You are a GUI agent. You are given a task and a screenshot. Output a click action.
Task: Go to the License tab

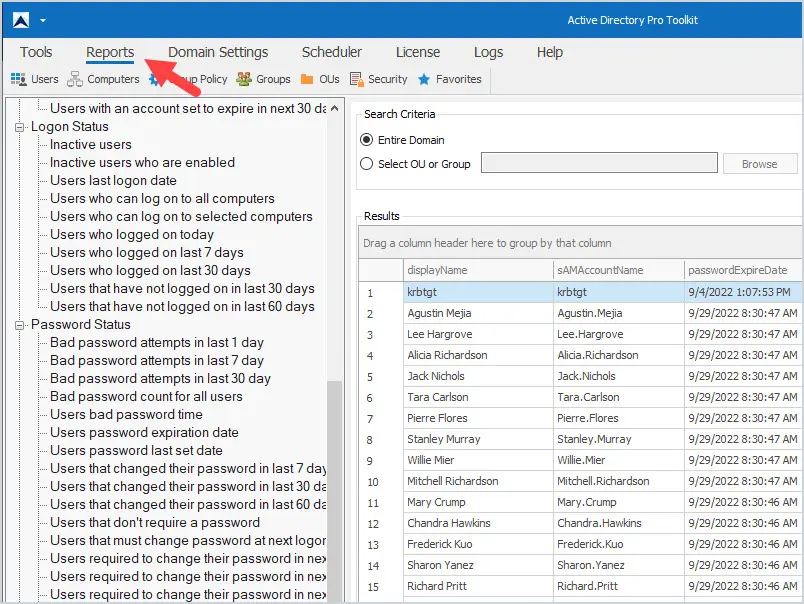coord(418,52)
